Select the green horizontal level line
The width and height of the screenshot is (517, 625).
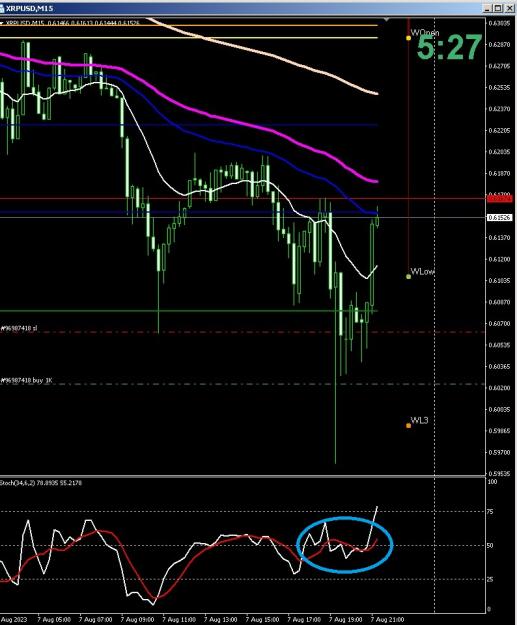coord(189,311)
